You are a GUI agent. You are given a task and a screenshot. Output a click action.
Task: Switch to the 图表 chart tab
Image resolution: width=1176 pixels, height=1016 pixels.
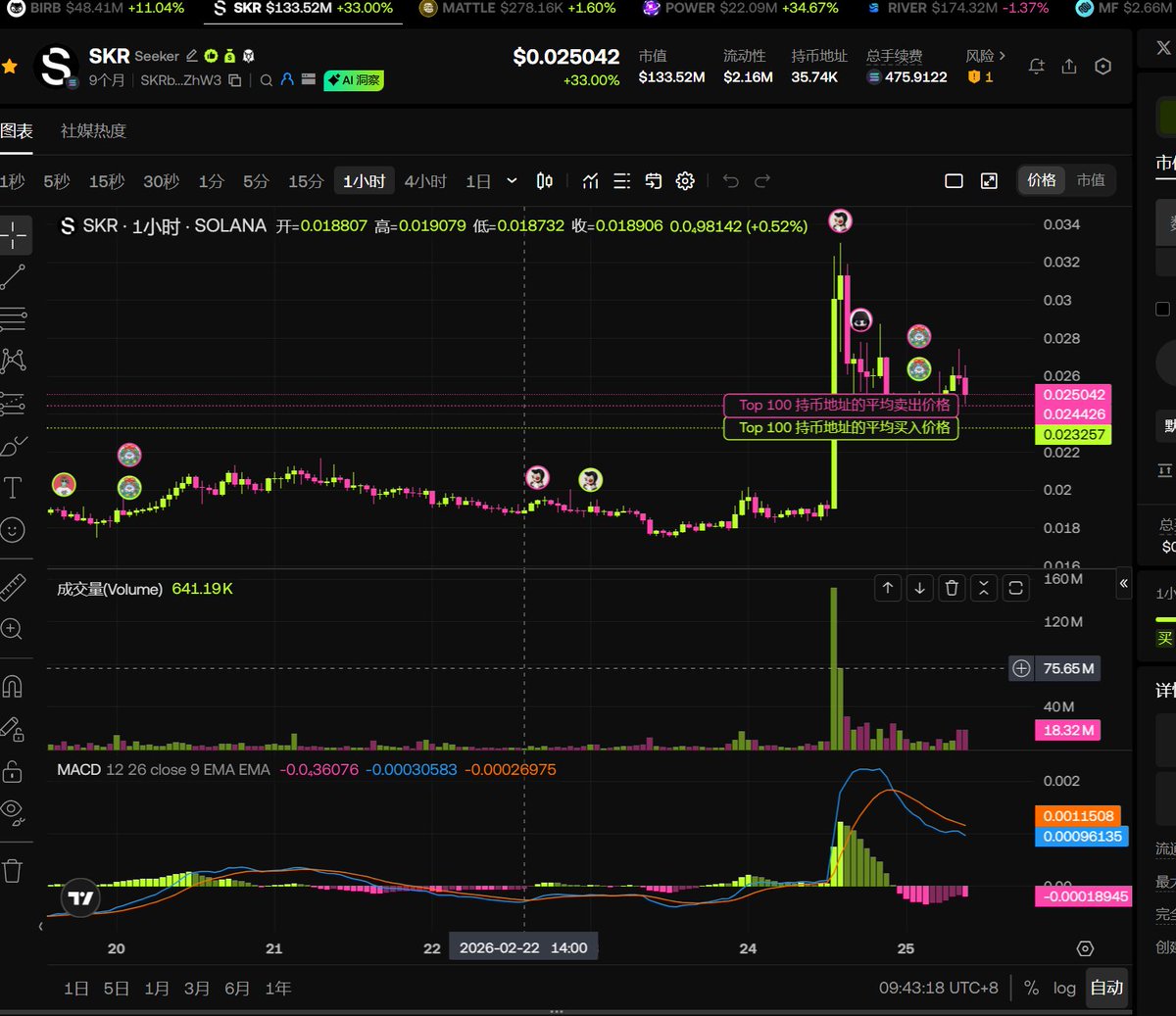click(x=17, y=130)
